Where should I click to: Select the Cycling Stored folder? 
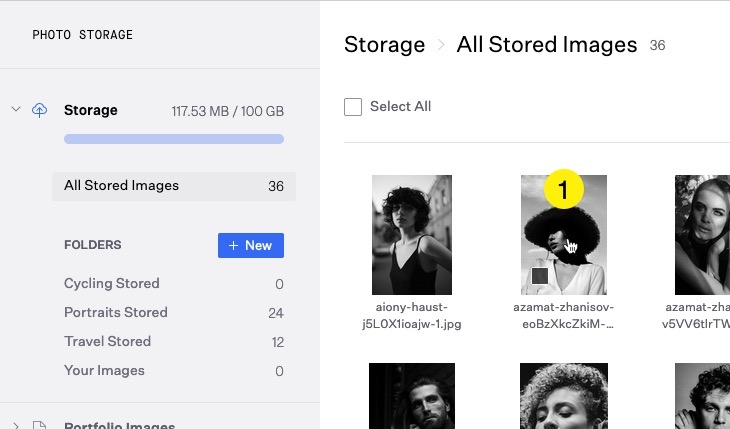pos(111,284)
